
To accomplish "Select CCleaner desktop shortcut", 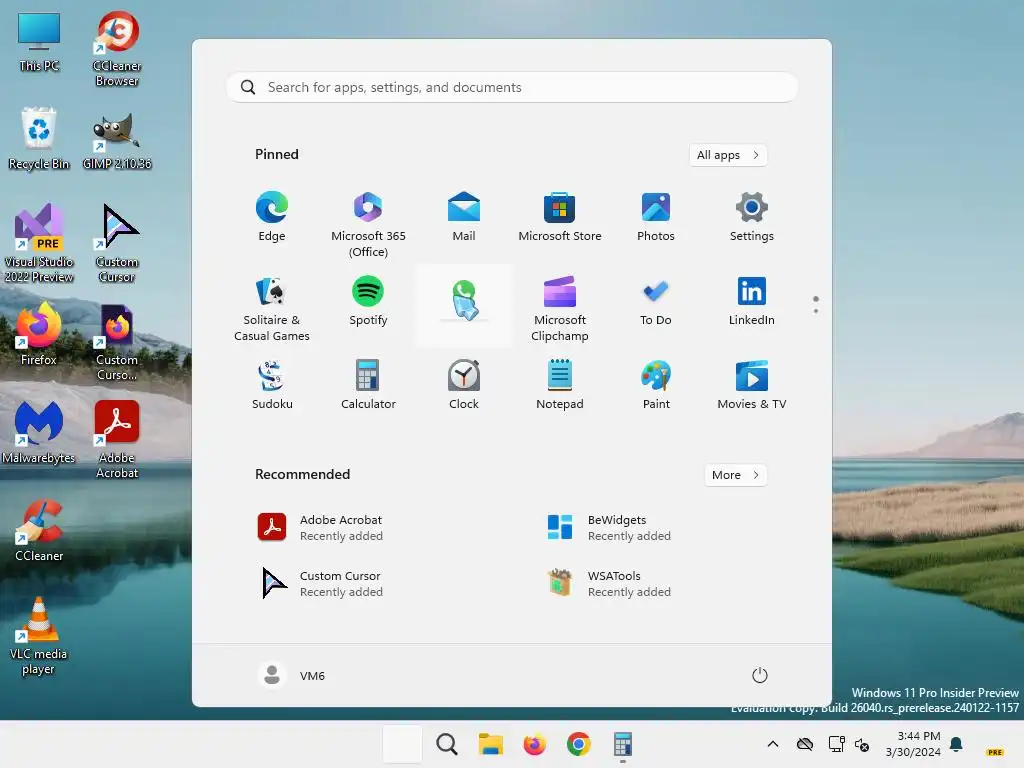I will click(39, 530).
